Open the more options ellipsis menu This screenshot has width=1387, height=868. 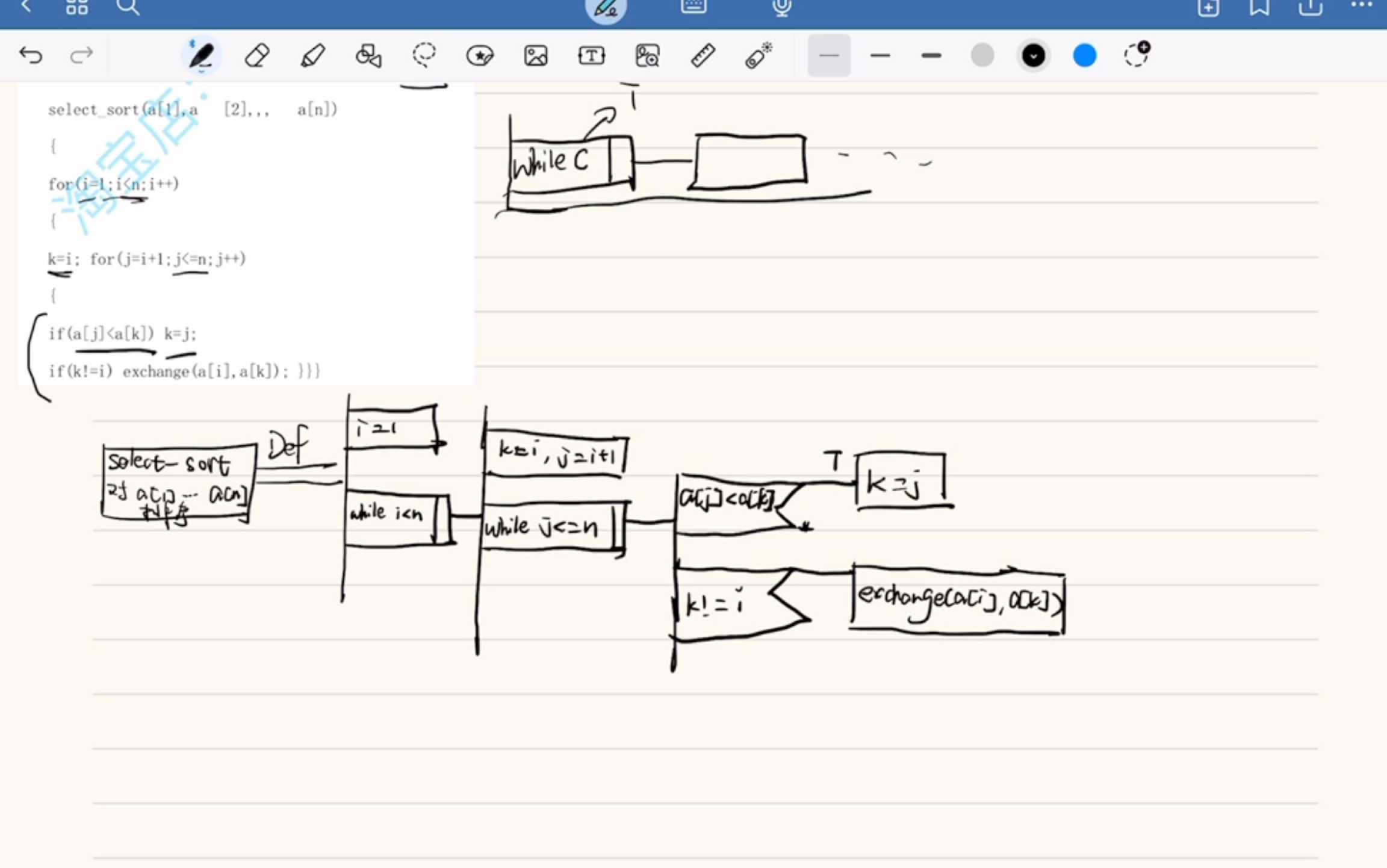click(x=1362, y=5)
